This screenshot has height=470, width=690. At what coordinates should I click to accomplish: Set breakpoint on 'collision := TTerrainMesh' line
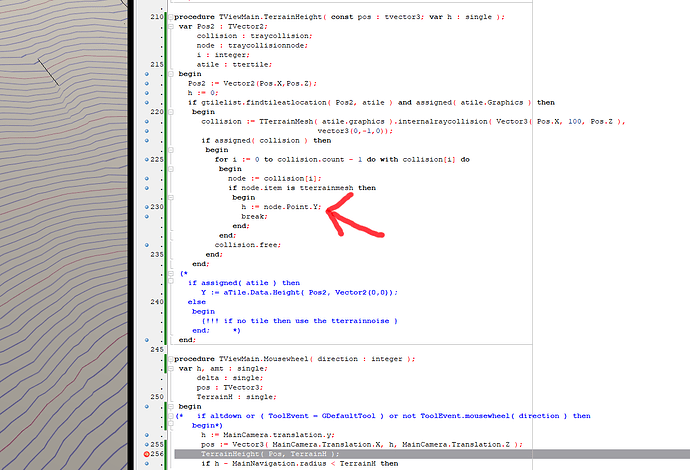tap(147, 121)
